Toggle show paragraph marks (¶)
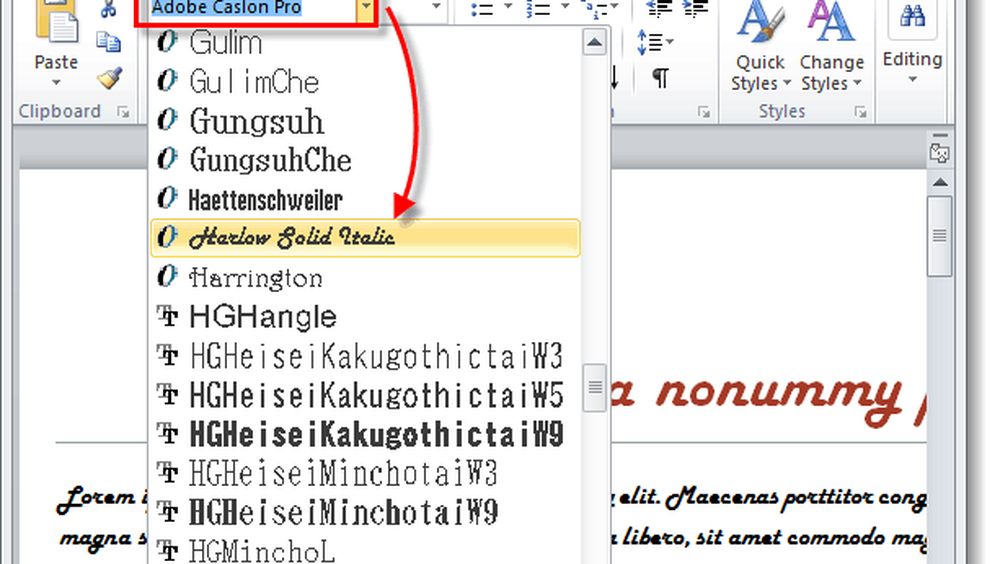Image resolution: width=1000 pixels, height=564 pixels. click(660, 78)
